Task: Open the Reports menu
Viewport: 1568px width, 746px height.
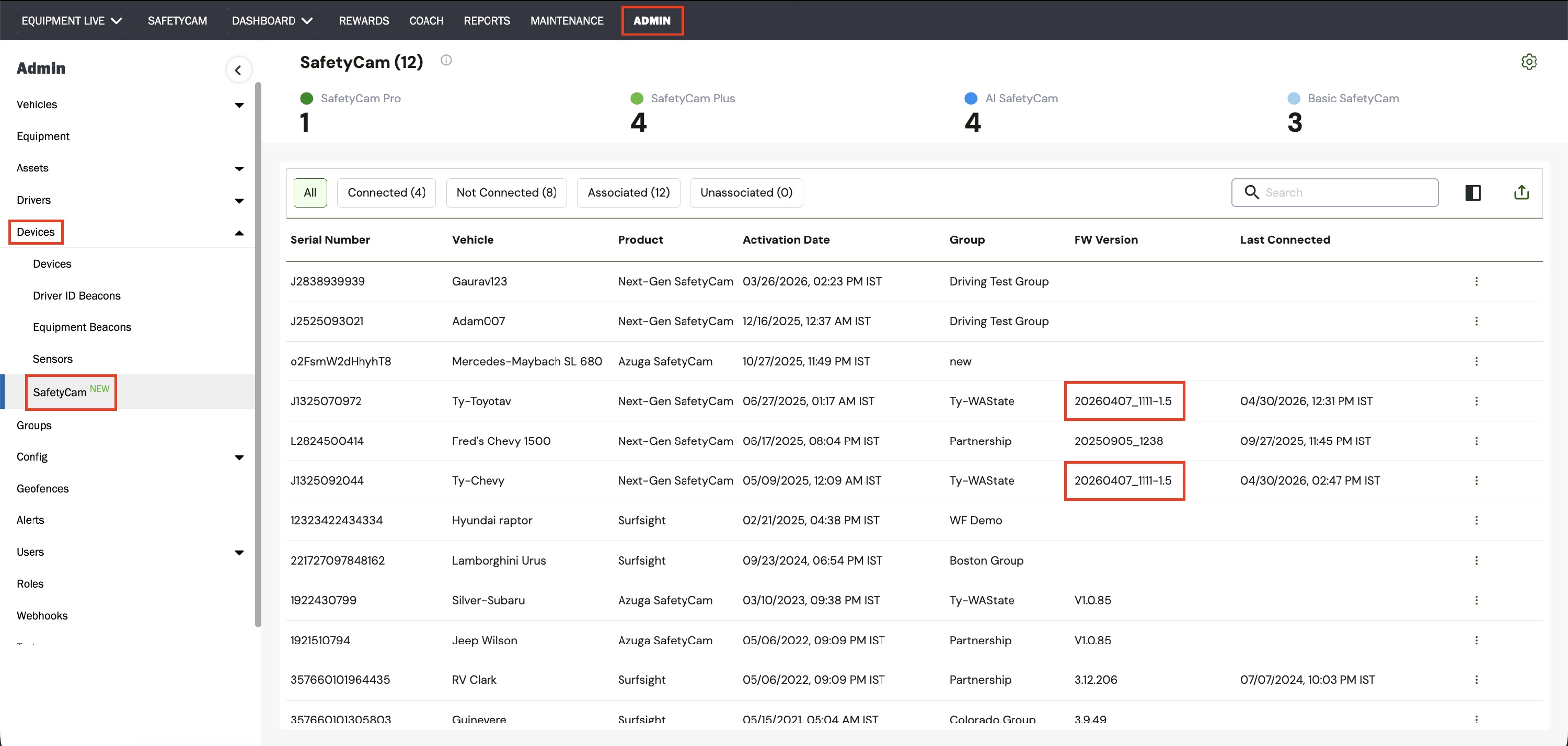Action: (487, 21)
